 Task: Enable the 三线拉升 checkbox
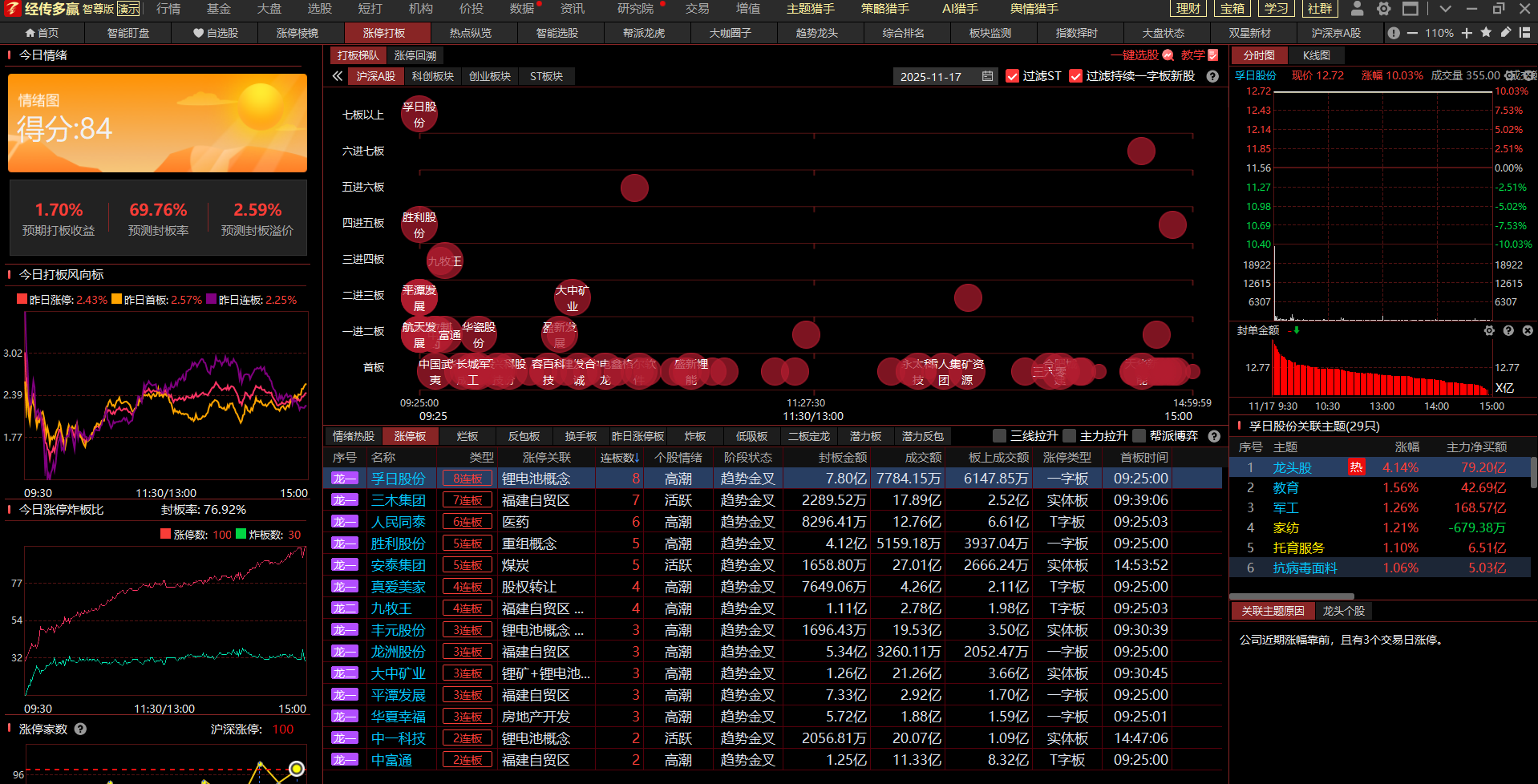[x=999, y=435]
